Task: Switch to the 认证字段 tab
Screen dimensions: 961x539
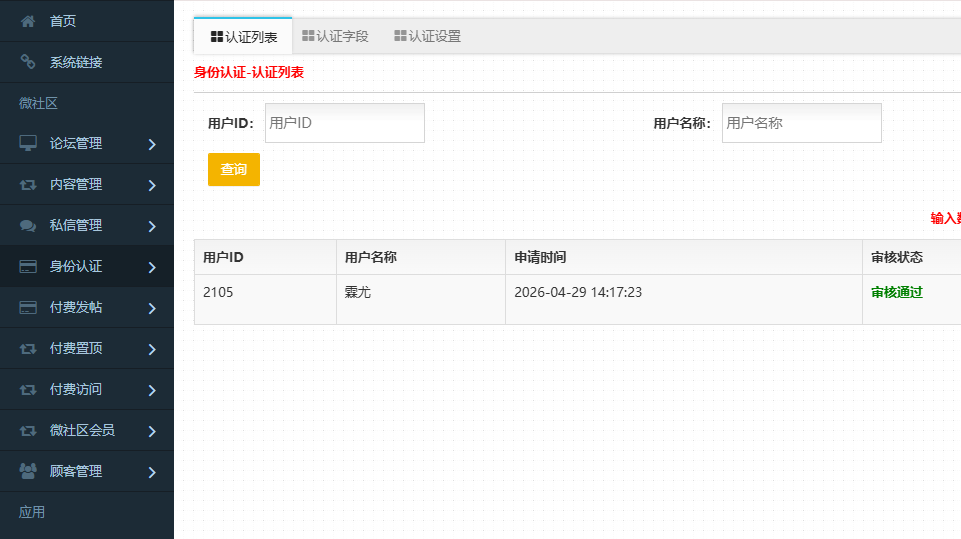Action: point(335,36)
